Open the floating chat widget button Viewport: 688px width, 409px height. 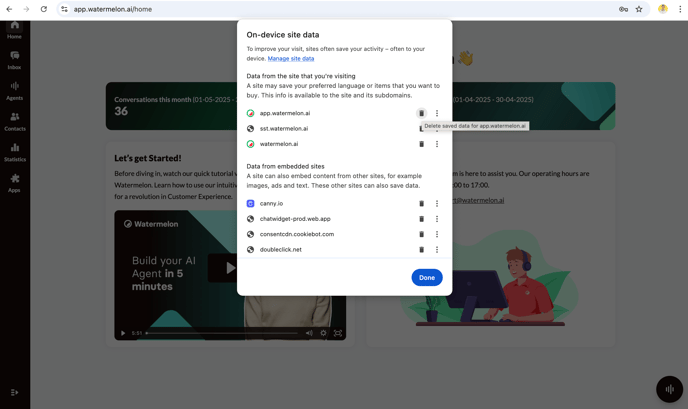click(669, 389)
